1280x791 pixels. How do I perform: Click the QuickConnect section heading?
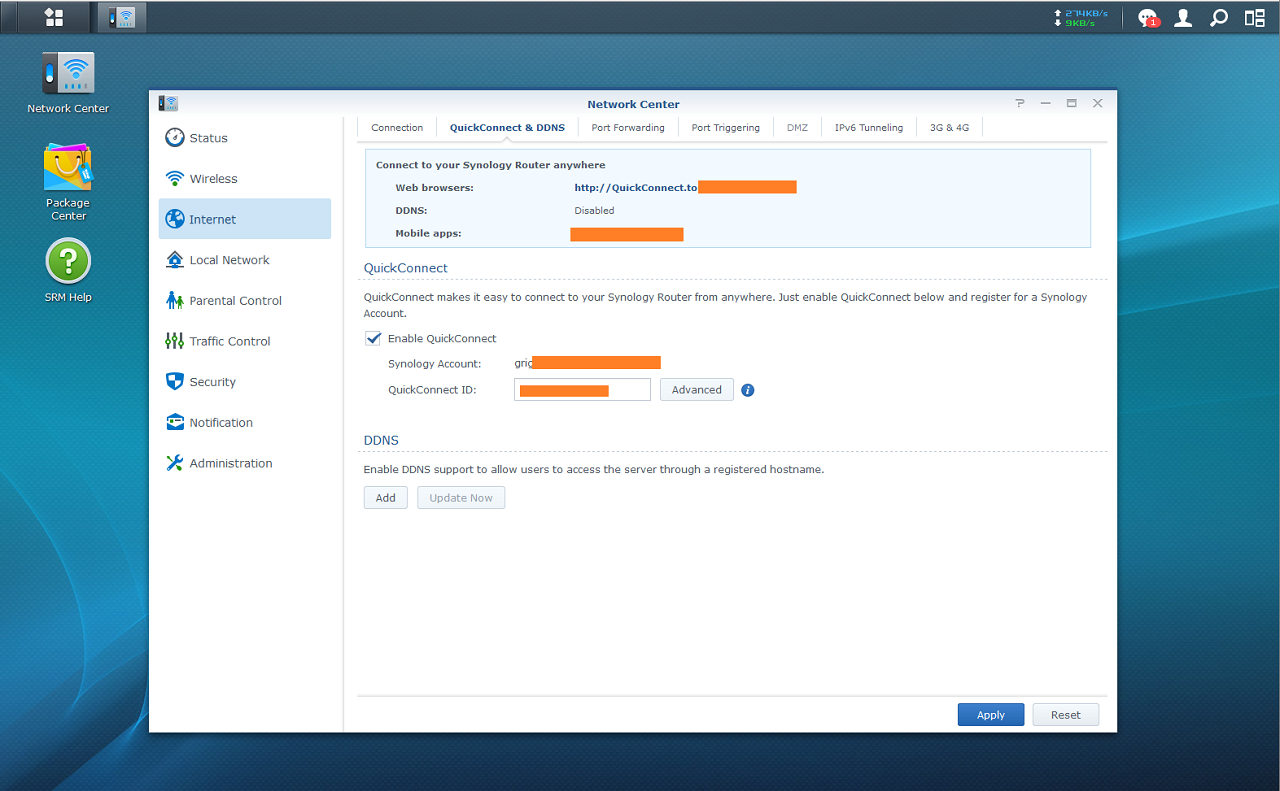point(406,268)
